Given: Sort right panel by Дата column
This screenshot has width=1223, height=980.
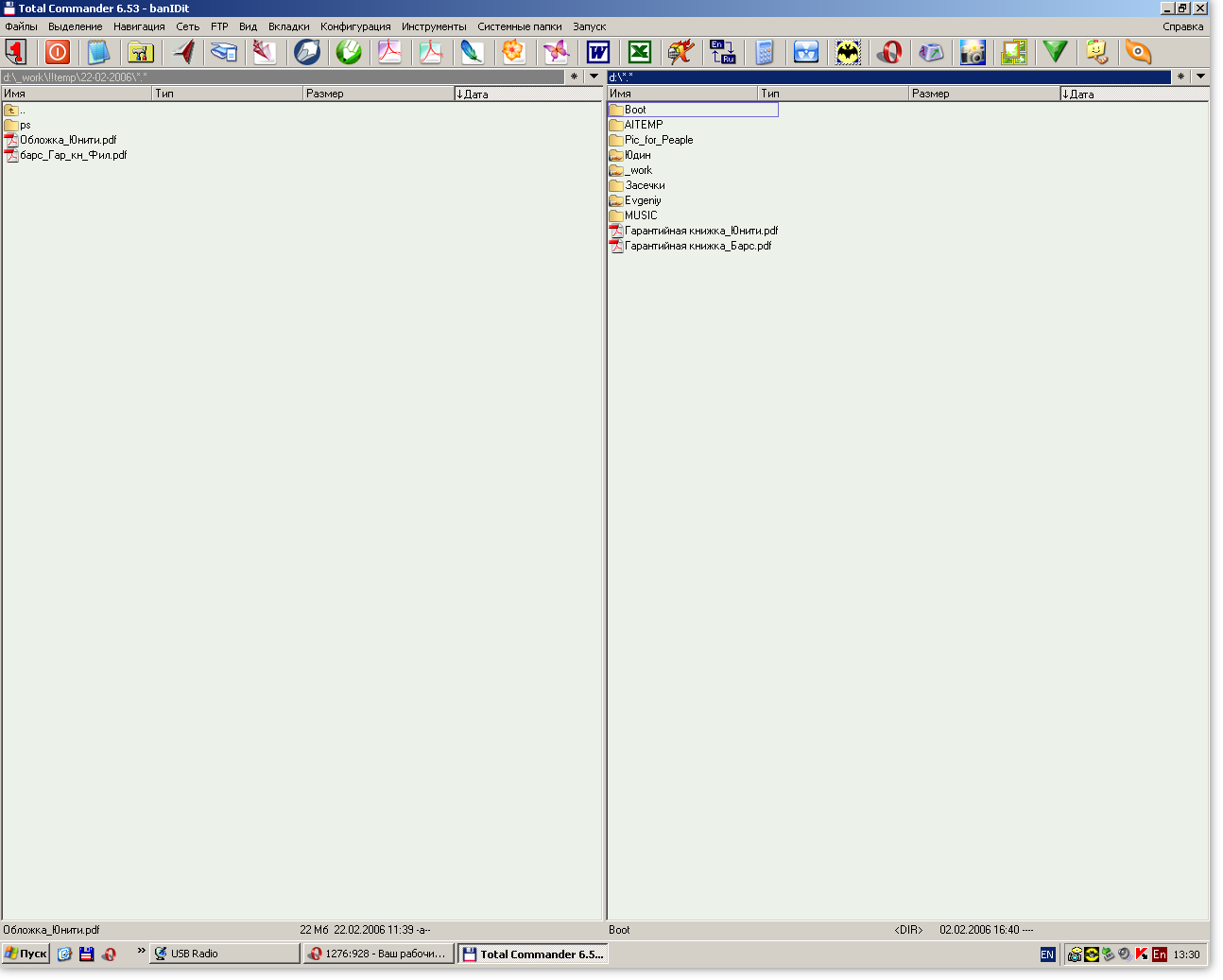Looking at the screenshot, I should (x=1134, y=94).
